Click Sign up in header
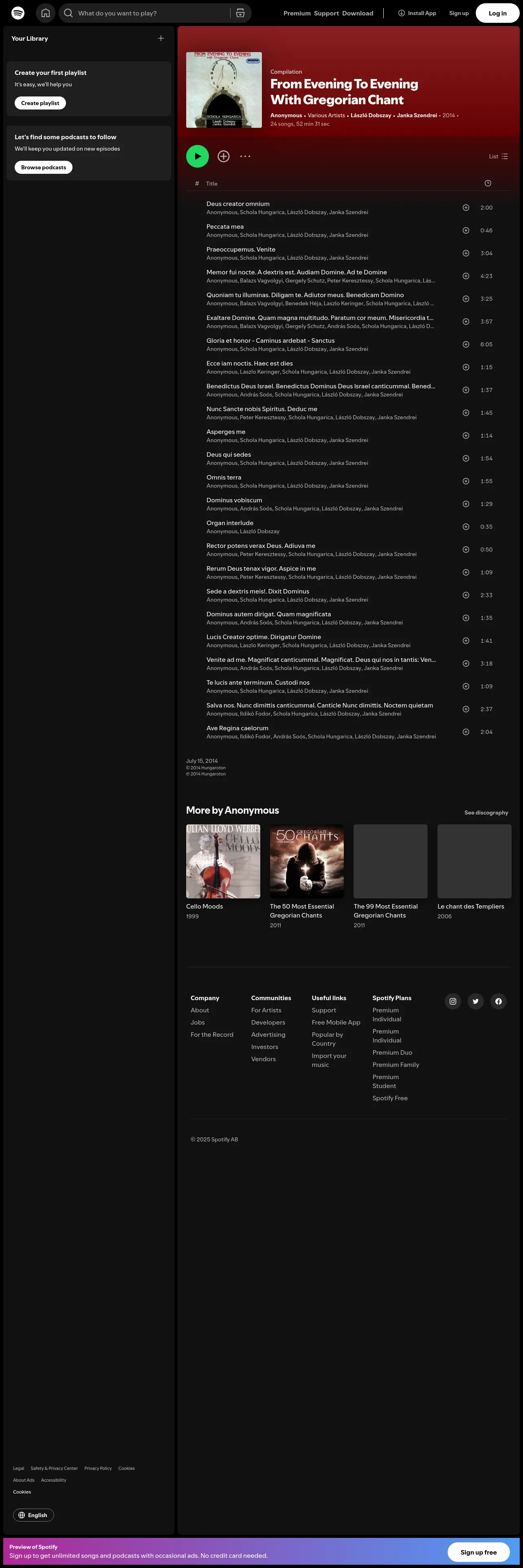Screen dimensions: 523x1568 (459, 13)
